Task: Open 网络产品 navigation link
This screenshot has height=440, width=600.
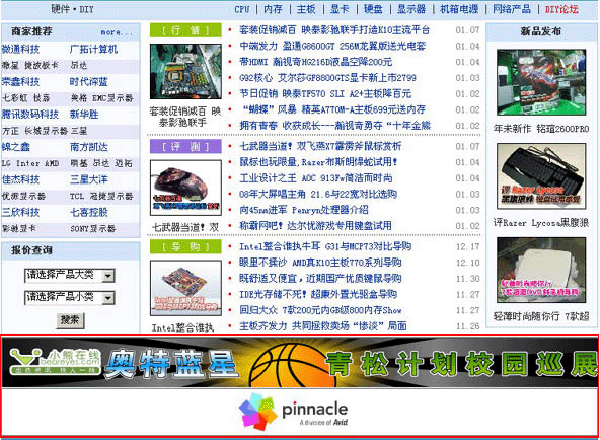Action: 512,9
